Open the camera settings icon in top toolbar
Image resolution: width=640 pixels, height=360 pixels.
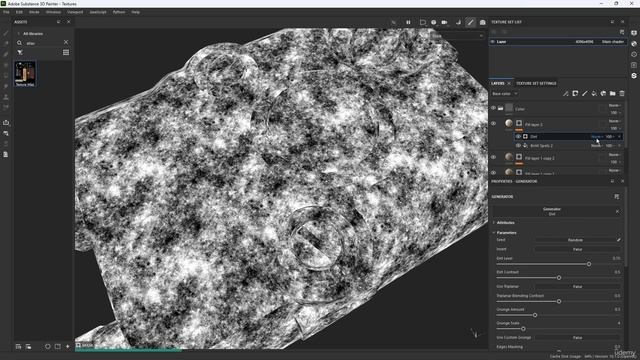pyautogui.click(x=444, y=22)
